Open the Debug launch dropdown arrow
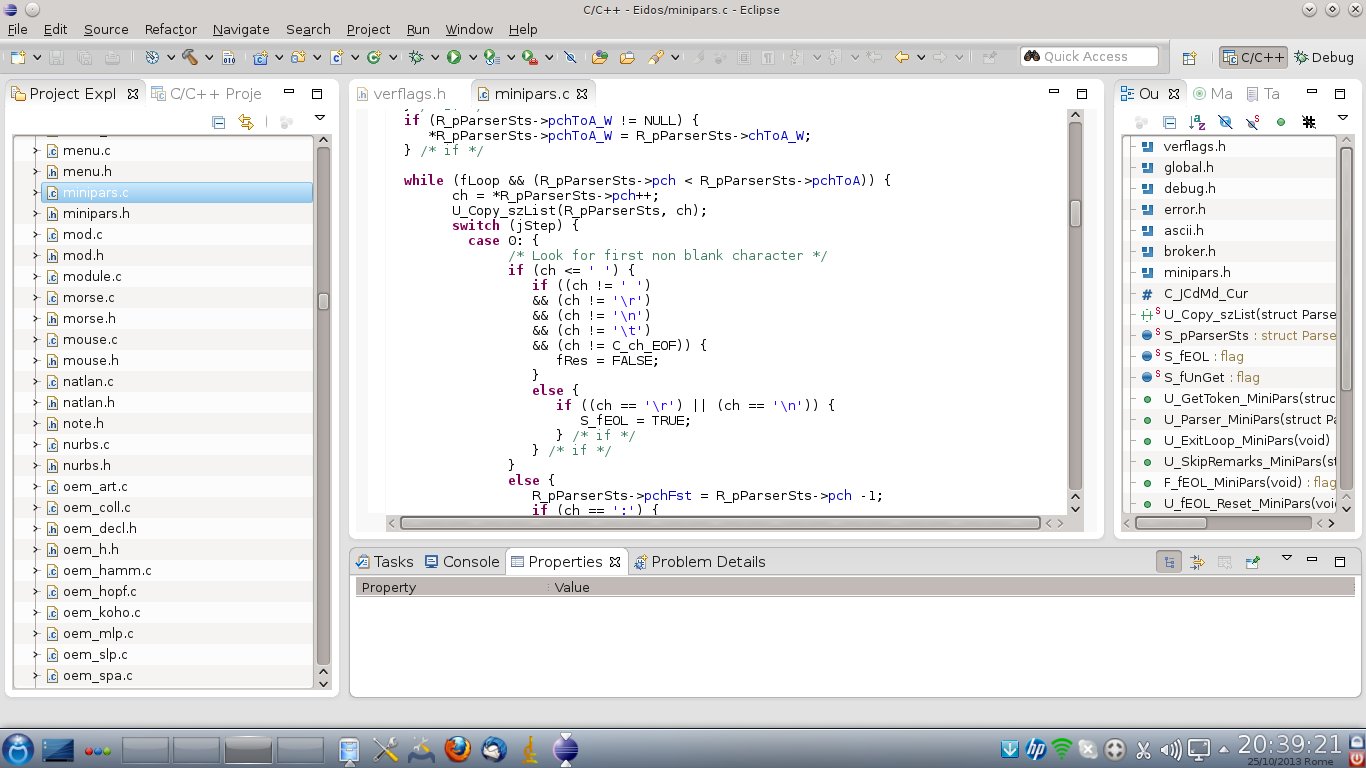This screenshot has width=1366, height=768. [x=435, y=57]
